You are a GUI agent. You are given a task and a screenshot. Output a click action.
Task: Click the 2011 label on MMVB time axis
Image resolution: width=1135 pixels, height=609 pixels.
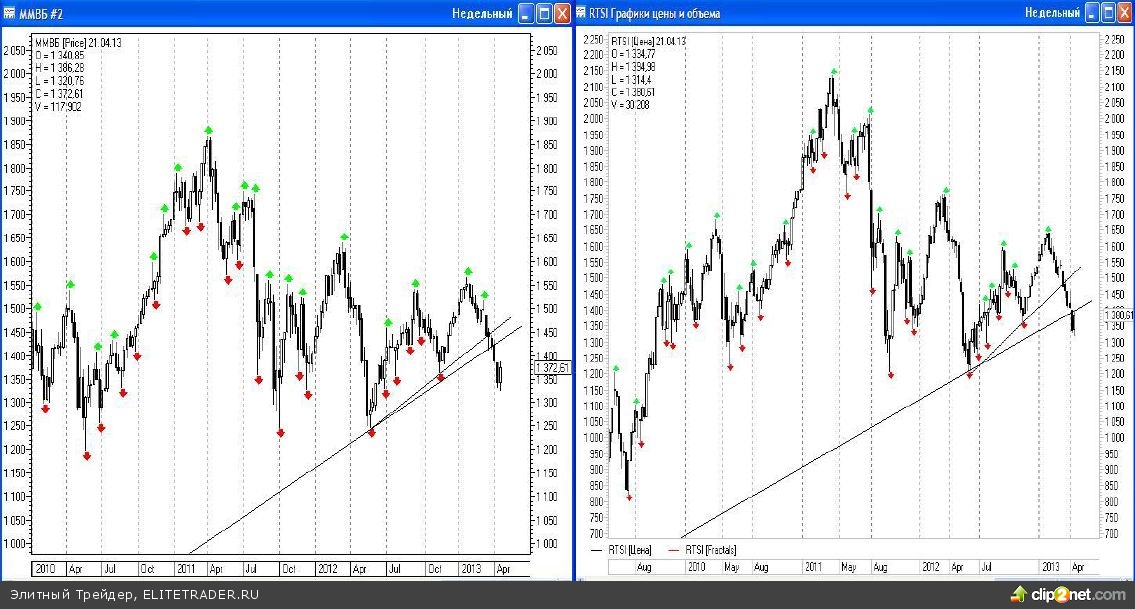(187, 568)
